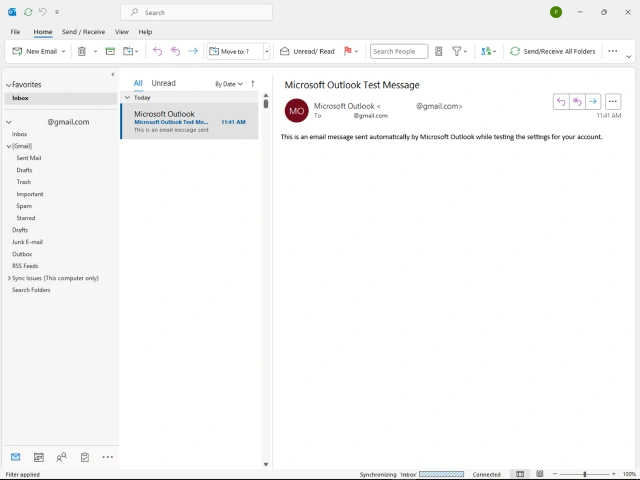Open the Outbox folder
This screenshot has height=480, width=640.
[22, 254]
